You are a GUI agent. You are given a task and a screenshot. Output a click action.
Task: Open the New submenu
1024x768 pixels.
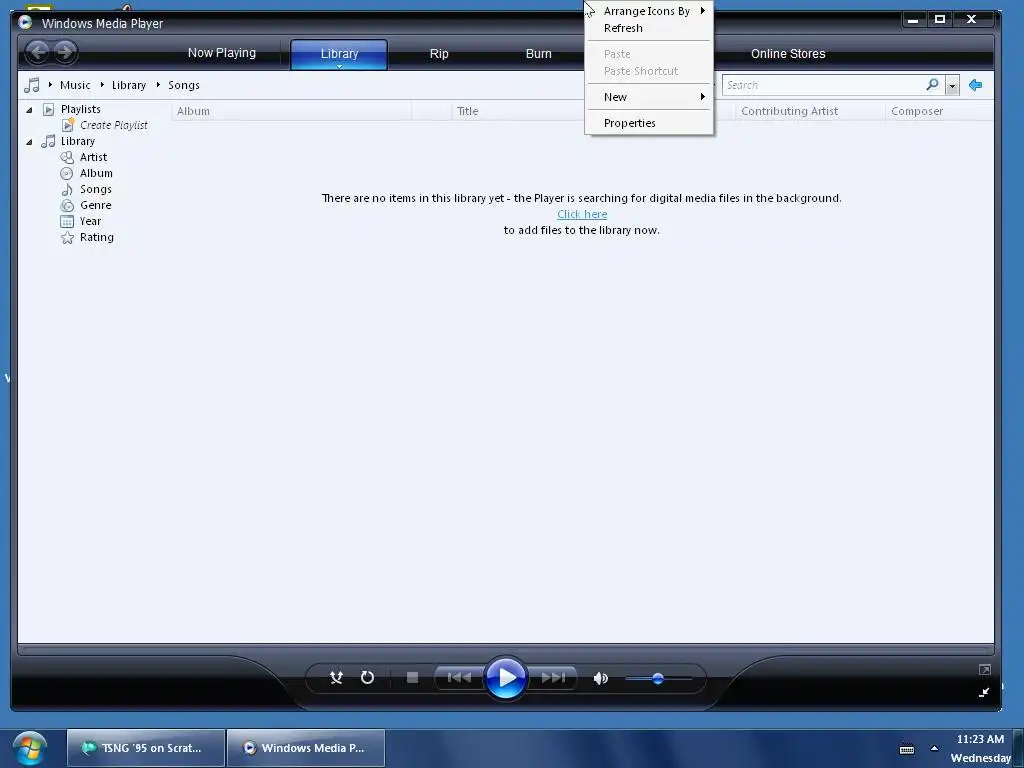coord(649,97)
